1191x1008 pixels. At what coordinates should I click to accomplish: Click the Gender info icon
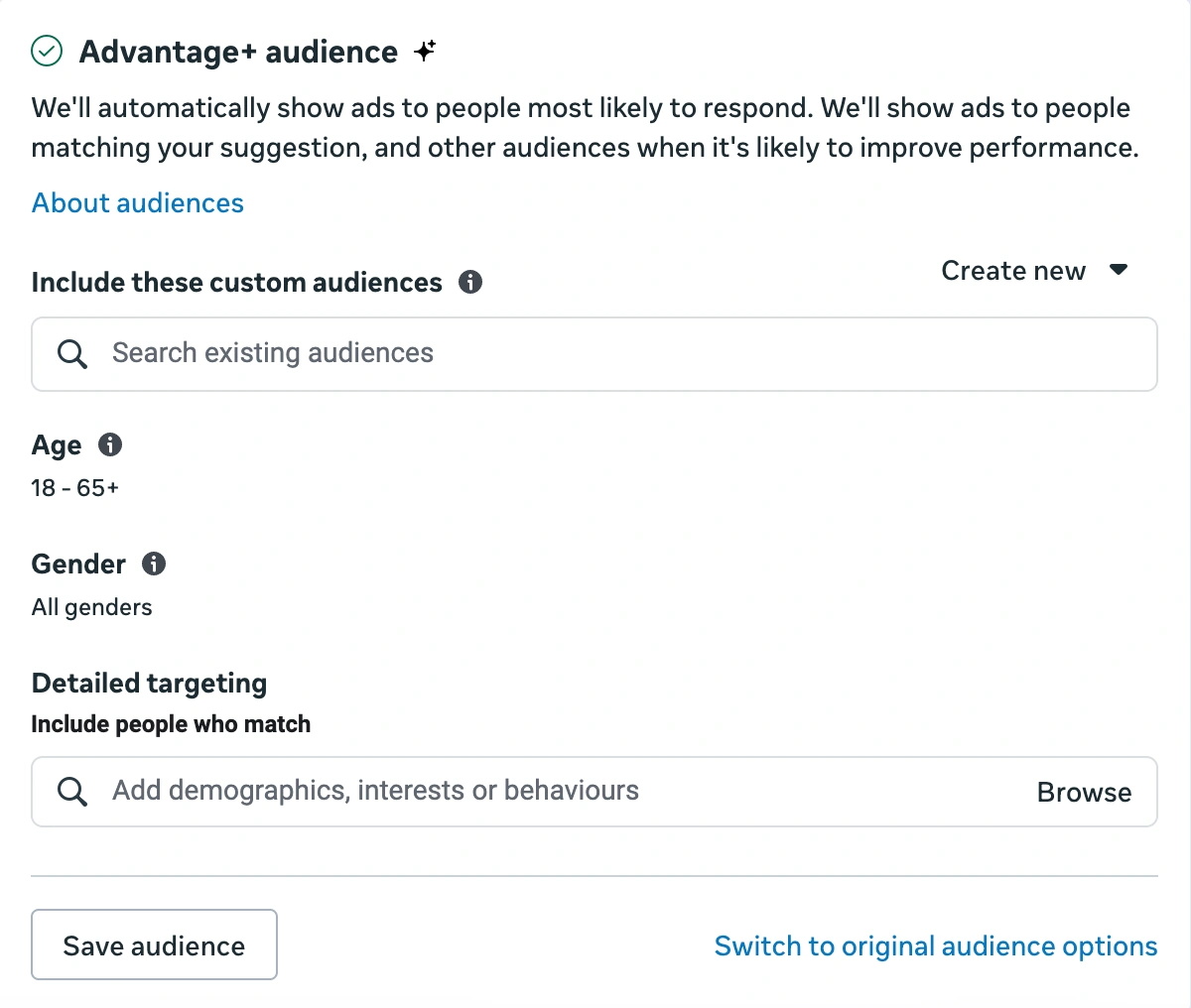153,564
